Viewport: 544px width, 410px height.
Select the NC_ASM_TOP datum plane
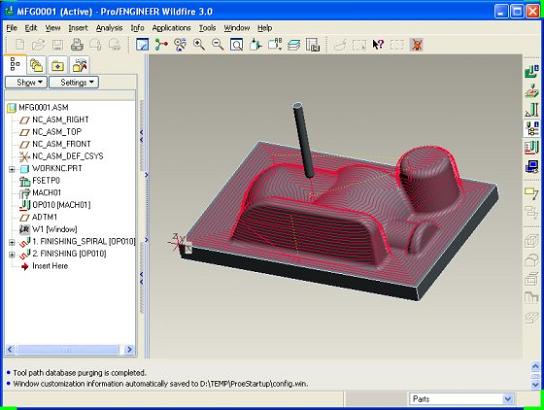[57, 132]
